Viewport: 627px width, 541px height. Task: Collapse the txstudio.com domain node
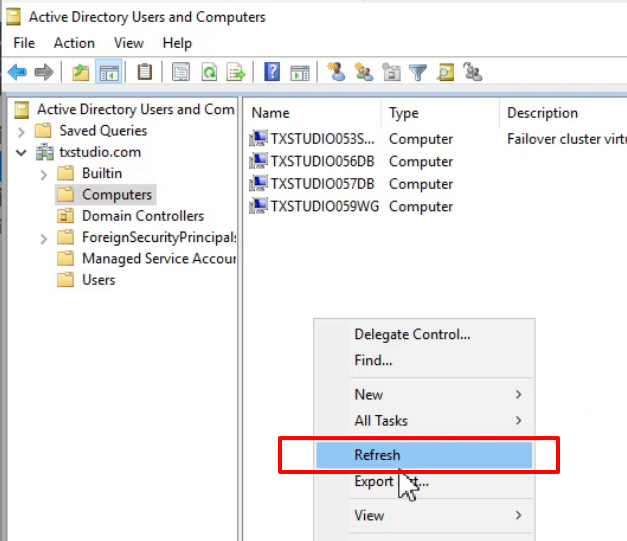coord(22,152)
